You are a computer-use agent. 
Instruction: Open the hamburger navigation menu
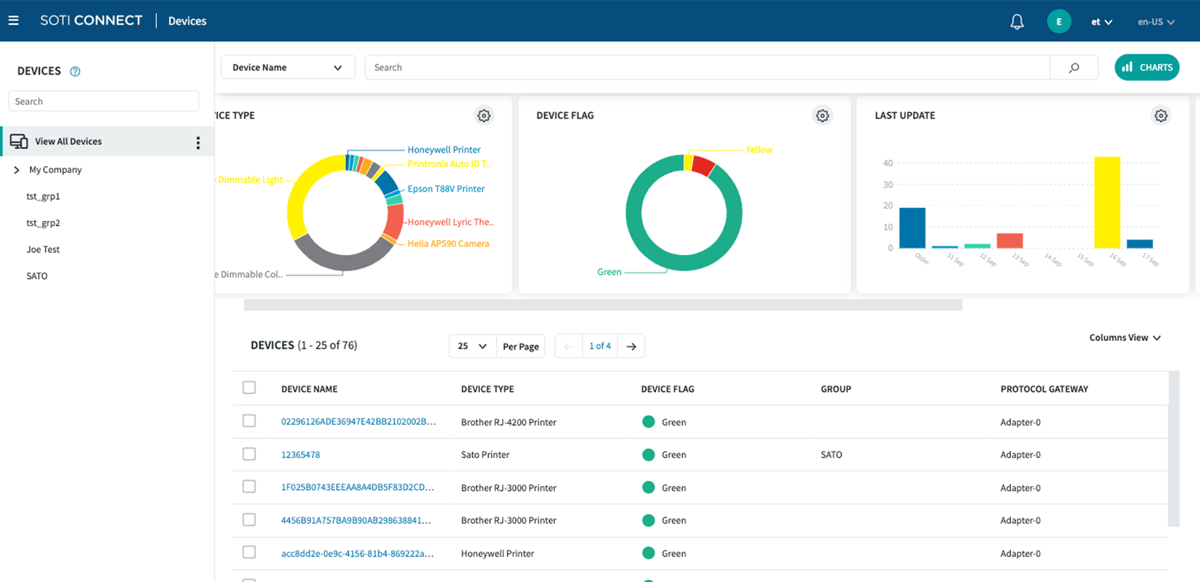coord(13,19)
